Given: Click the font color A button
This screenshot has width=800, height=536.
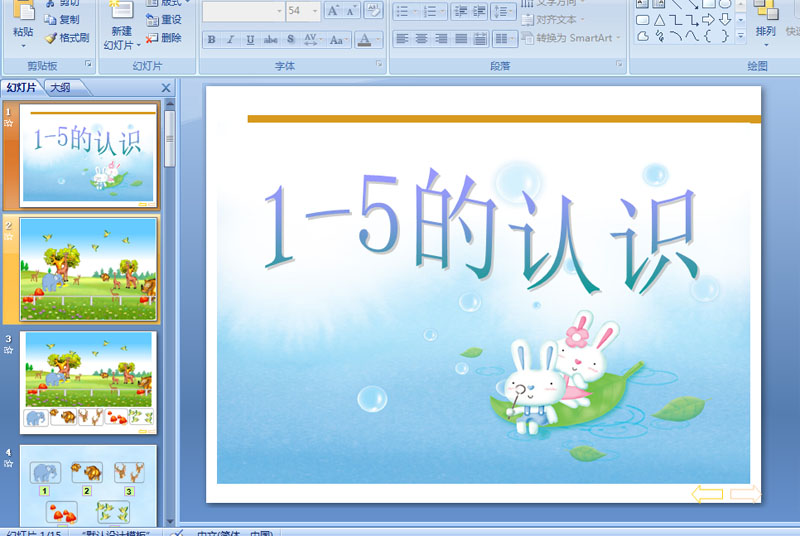Looking at the screenshot, I should [x=364, y=39].
